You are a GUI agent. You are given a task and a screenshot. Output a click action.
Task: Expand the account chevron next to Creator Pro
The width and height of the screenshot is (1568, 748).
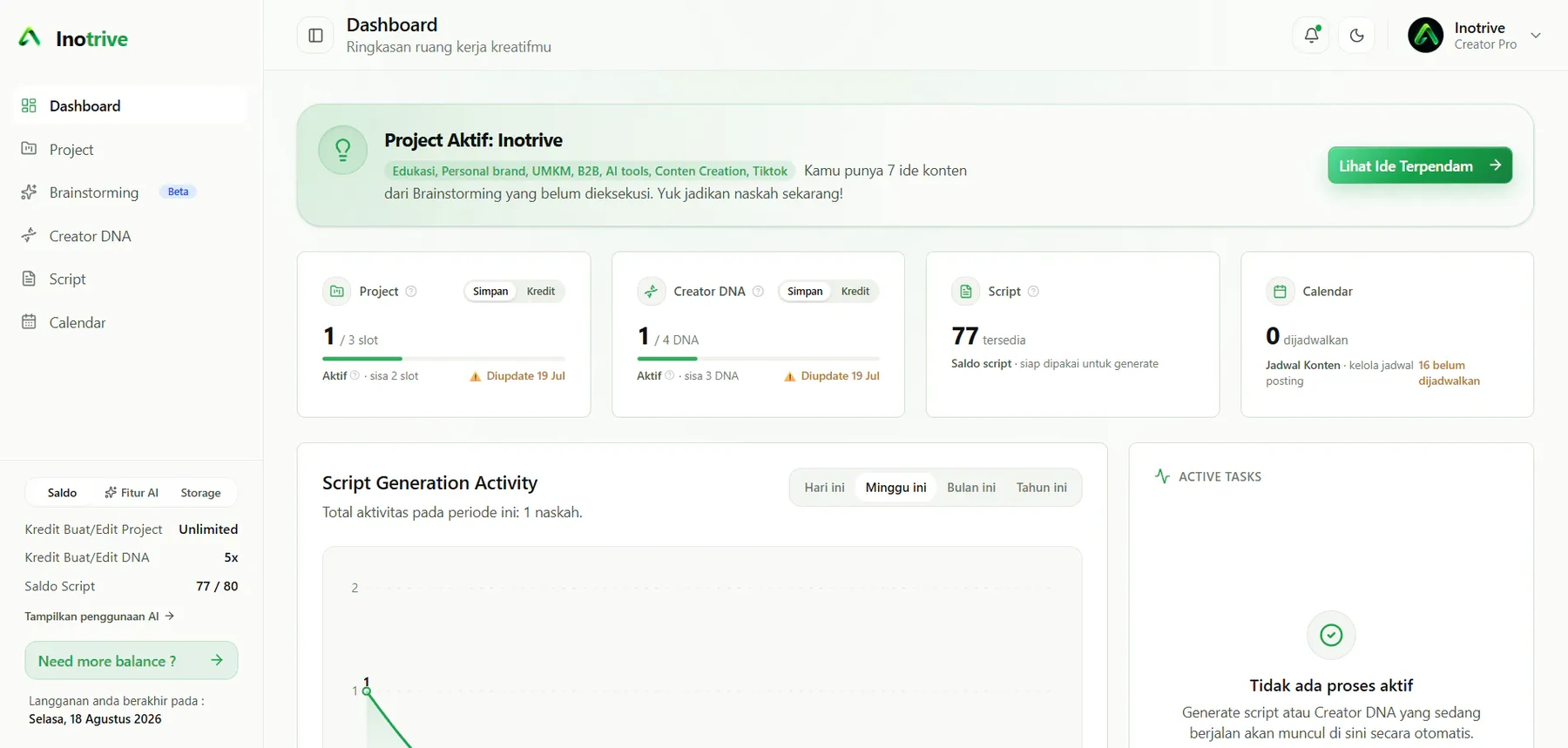[x=1536, y=36]
